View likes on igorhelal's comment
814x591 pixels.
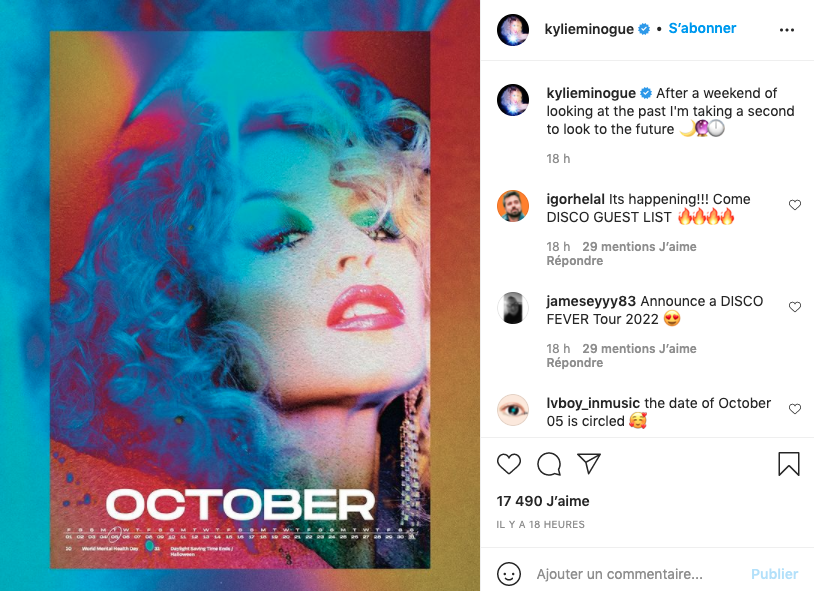point(639,247)
